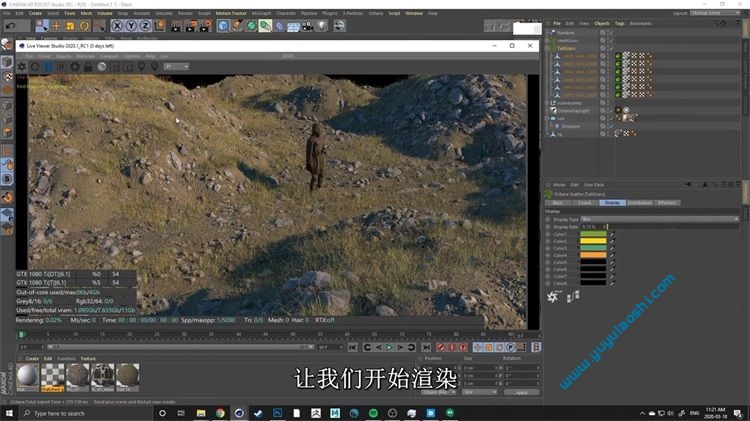The image size is (750, 421).
Task: Select the Rotate tool icon
Action: [x=85, y=25]
